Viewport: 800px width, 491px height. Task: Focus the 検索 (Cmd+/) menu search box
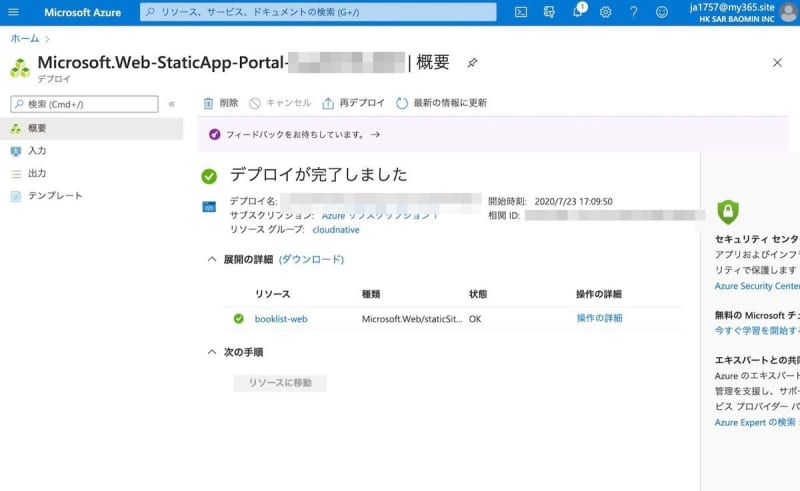[x=84, y=104]
